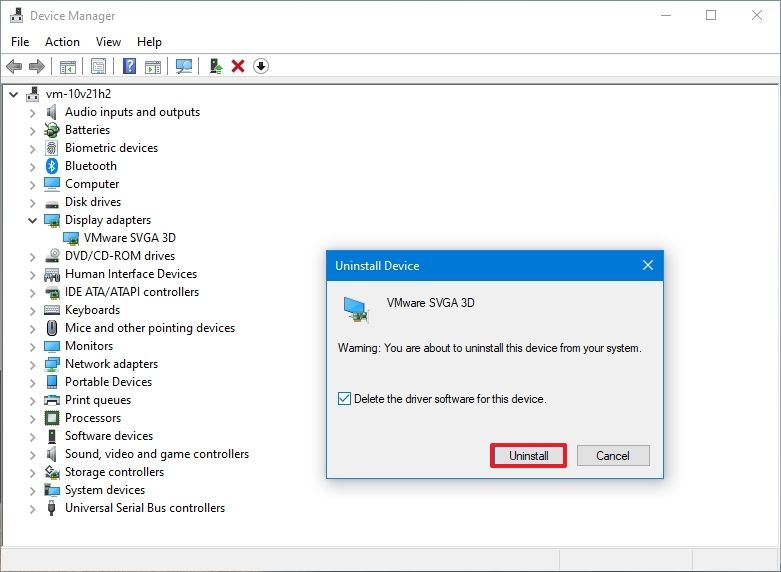Expand the Network adapters chevron
The image size is (781, 572).
pyautogui.click(x=32, y=364)
